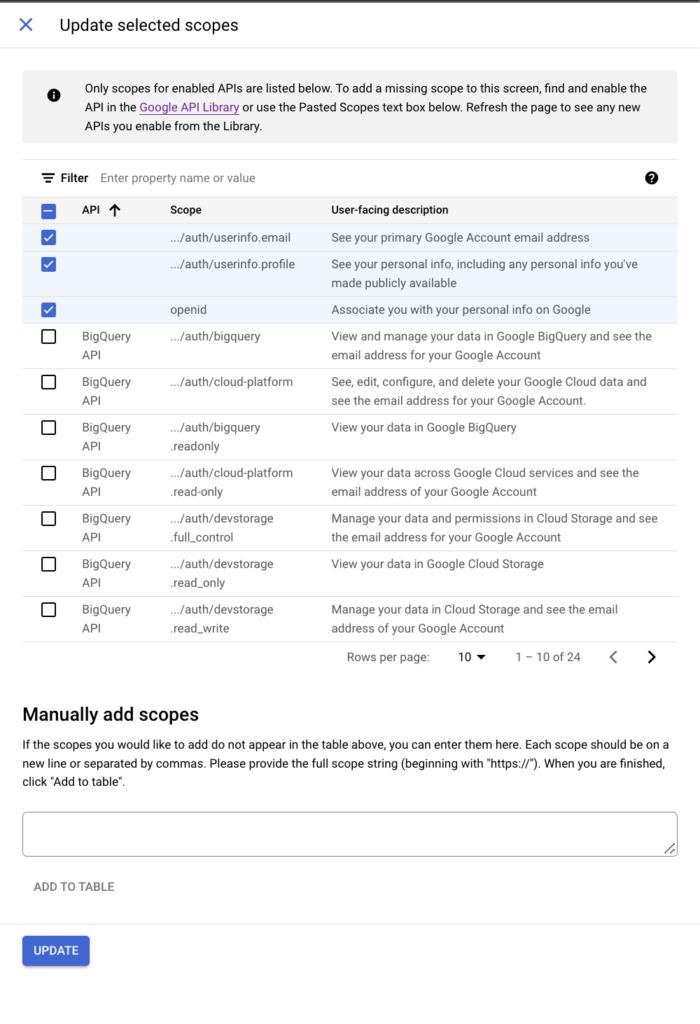Sort by API using the arrow icon

(115, 210)
